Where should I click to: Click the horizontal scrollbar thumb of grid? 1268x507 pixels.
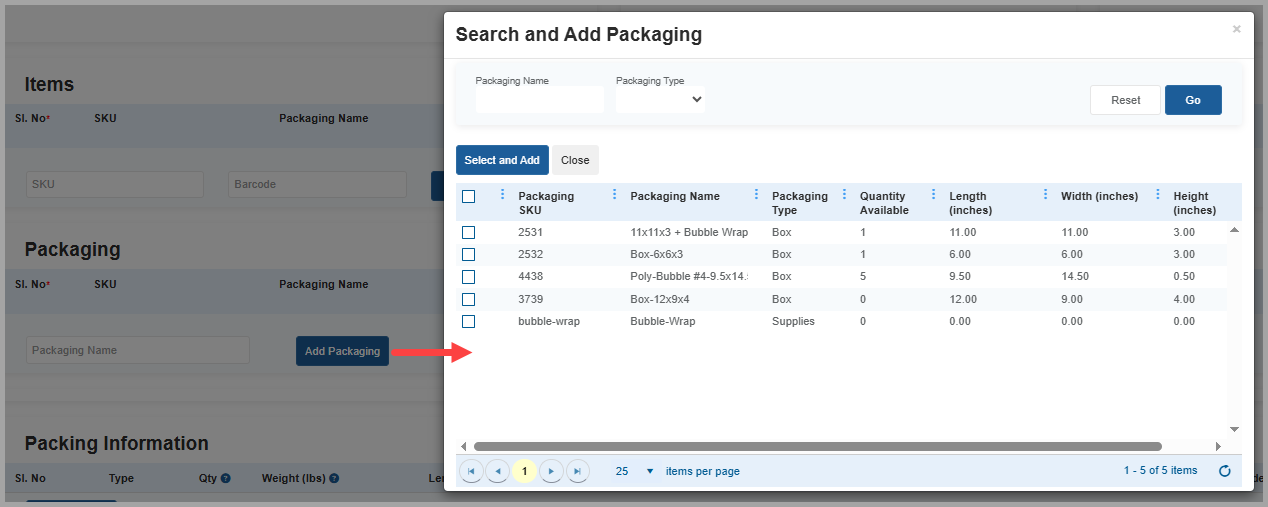tap(818, 446)
